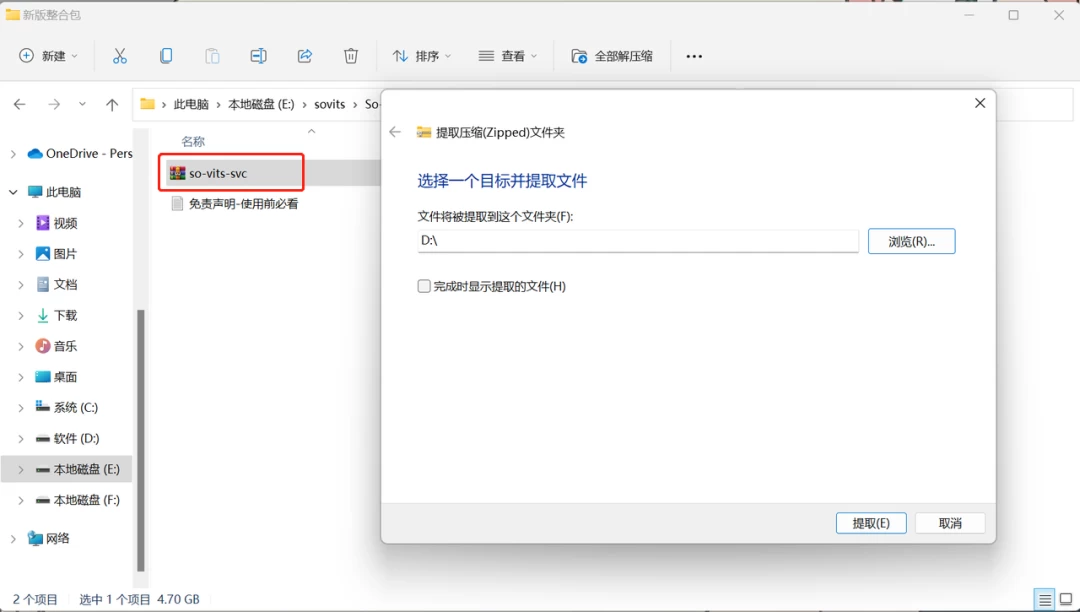Click the 取消 button
Image resolution: width=1080 pixels, height=612 pixels.
tap(950, 523)
